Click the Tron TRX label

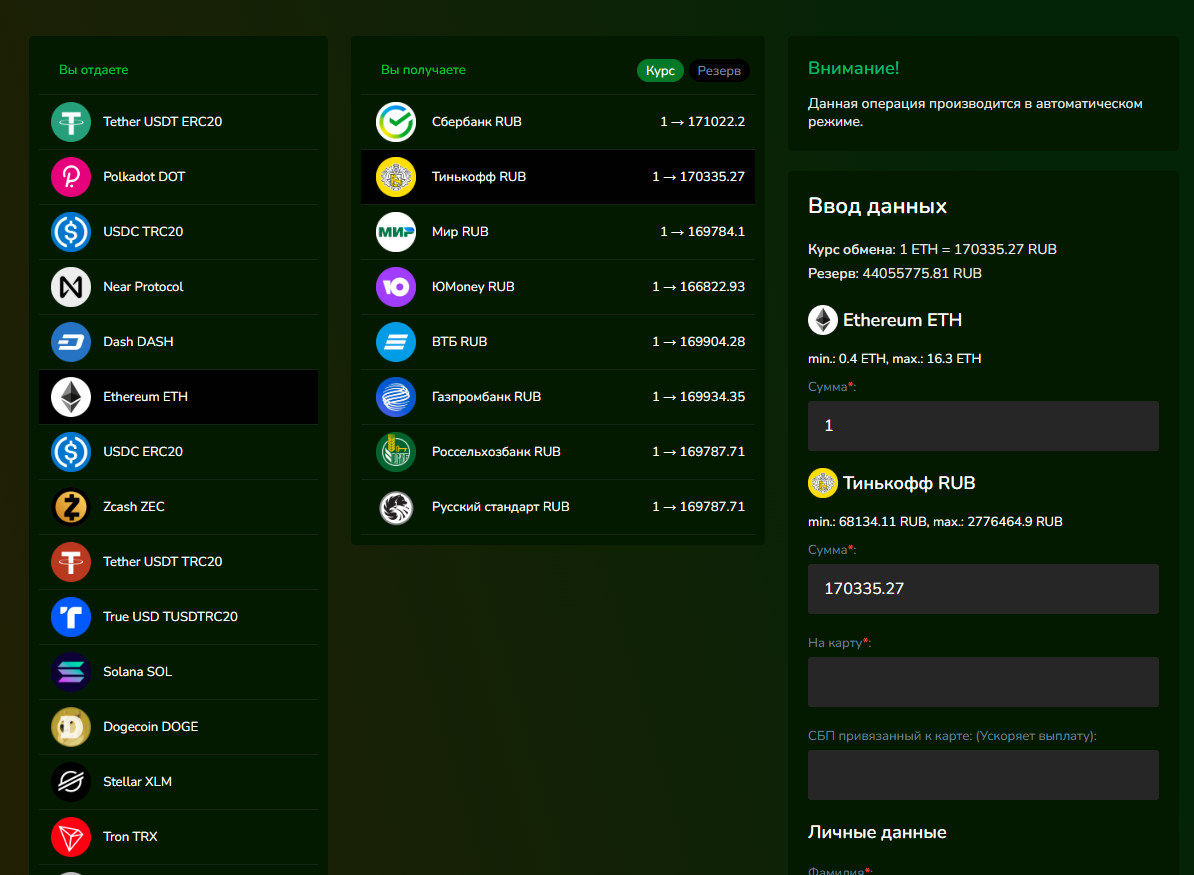(x=130, y=837)
